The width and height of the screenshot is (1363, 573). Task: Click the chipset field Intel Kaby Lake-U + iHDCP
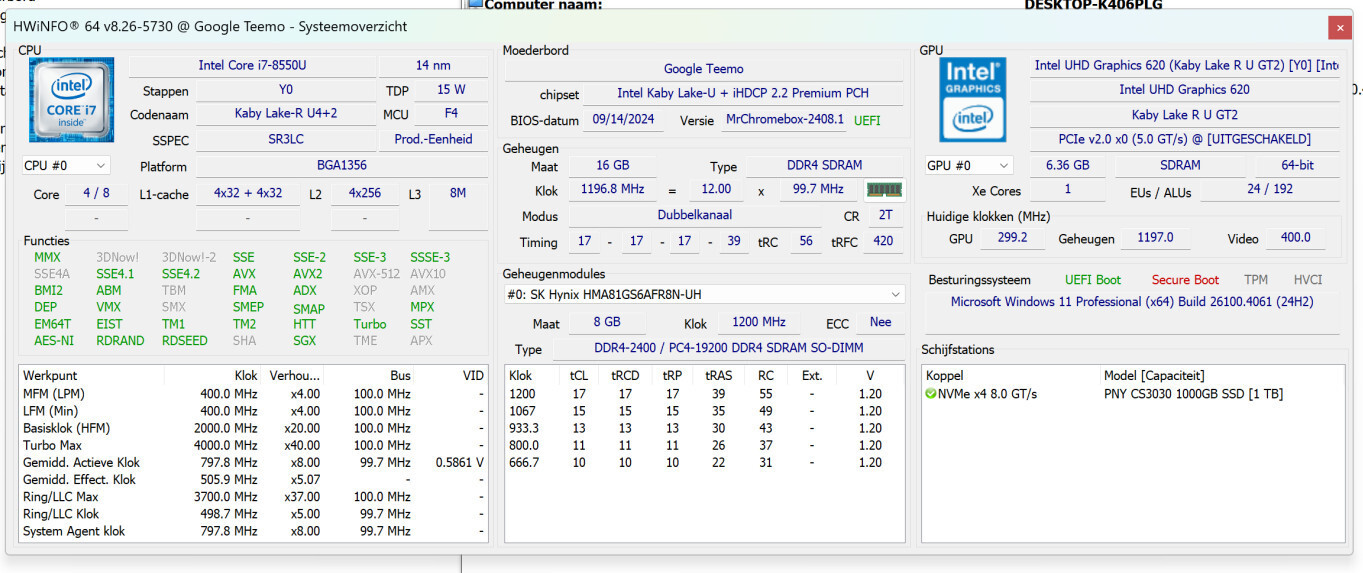click(743, 94)
